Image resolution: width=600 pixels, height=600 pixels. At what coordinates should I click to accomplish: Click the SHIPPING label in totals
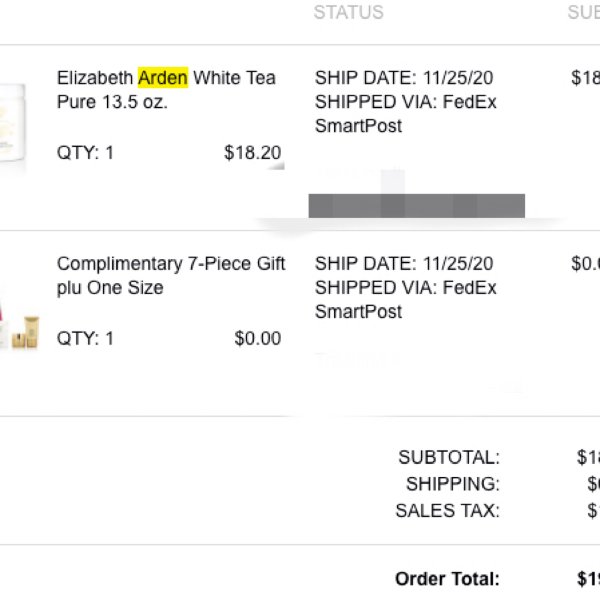point(453,484)
